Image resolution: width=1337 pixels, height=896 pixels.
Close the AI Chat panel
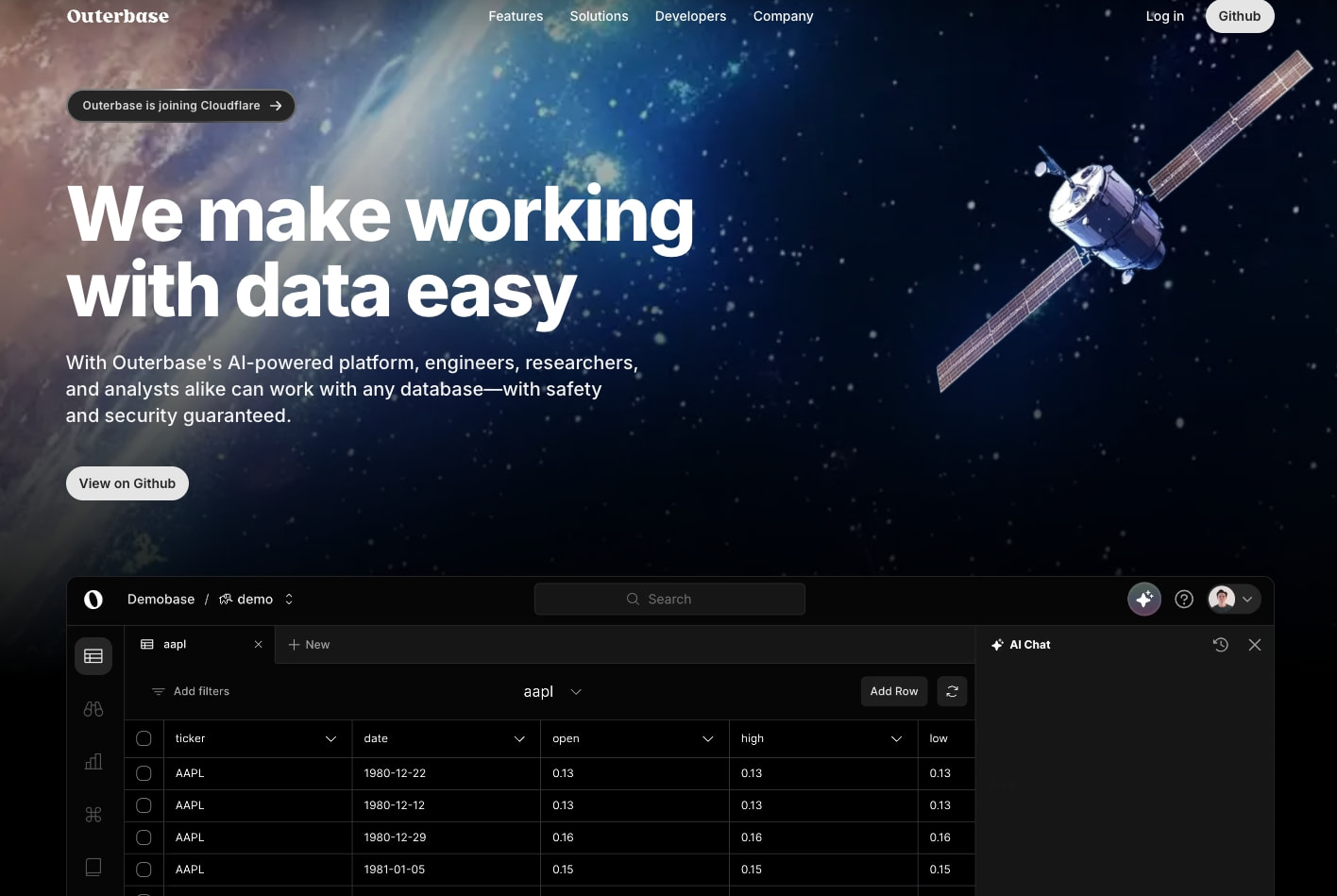coord(1255,645)
